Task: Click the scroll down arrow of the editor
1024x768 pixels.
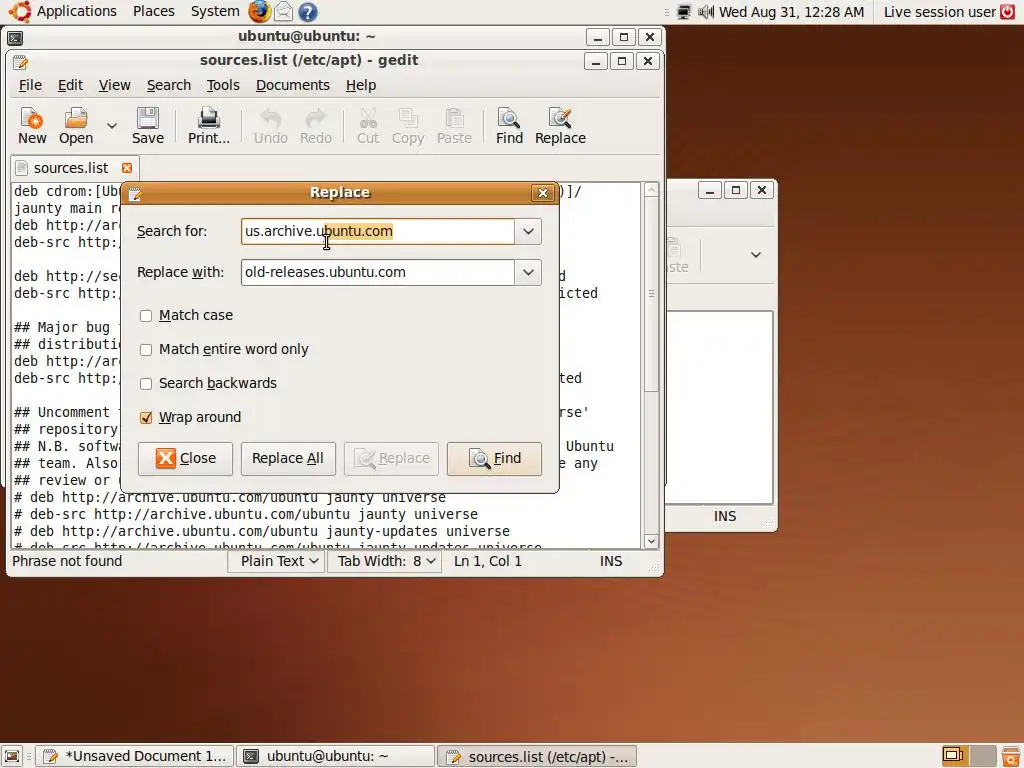Action: point(651,541)
